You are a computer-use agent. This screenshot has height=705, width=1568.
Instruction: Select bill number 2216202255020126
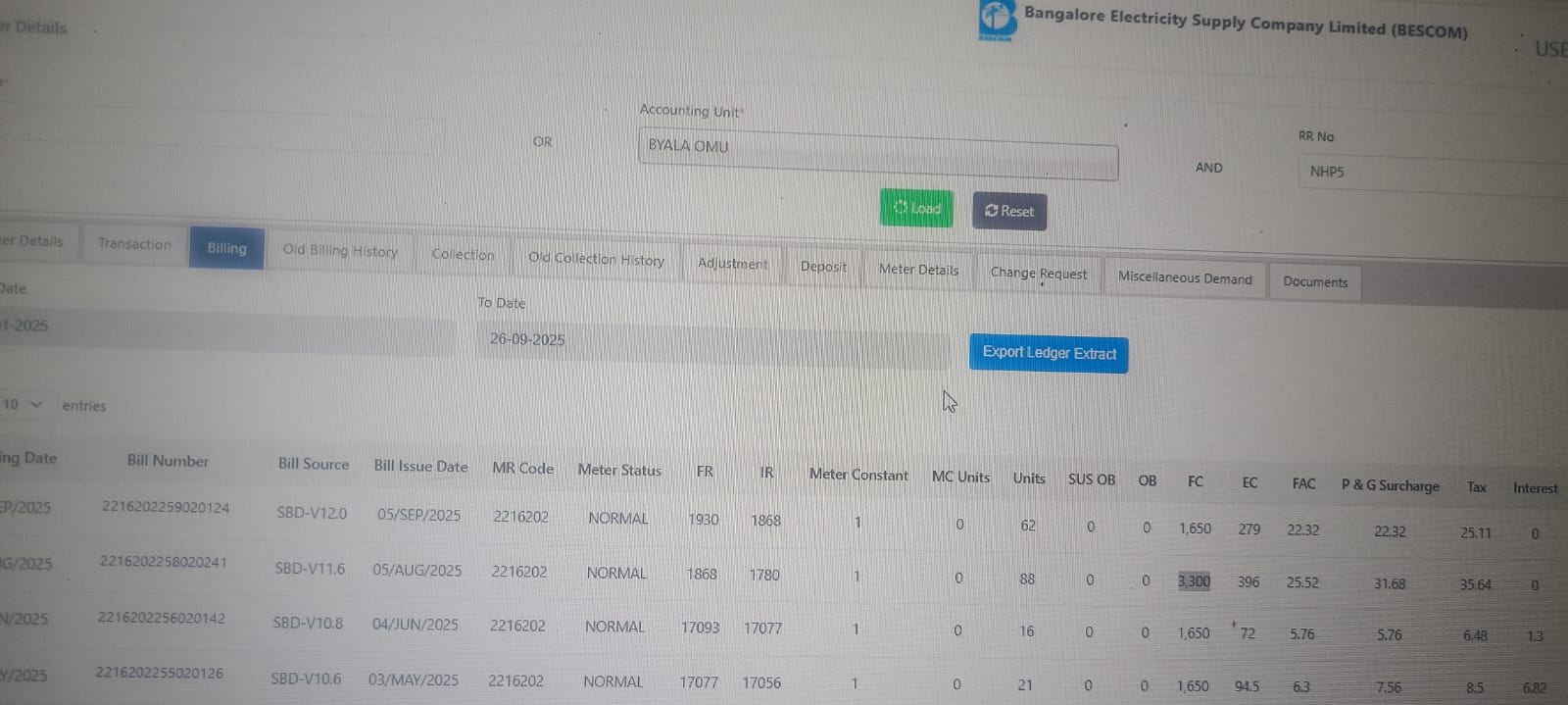click(x=159, y=673)
